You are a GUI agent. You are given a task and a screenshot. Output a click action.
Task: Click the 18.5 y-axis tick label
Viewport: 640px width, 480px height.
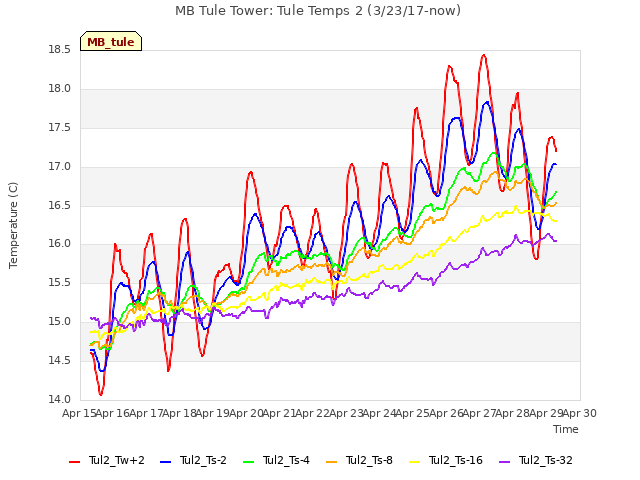[x=60, y=50]
